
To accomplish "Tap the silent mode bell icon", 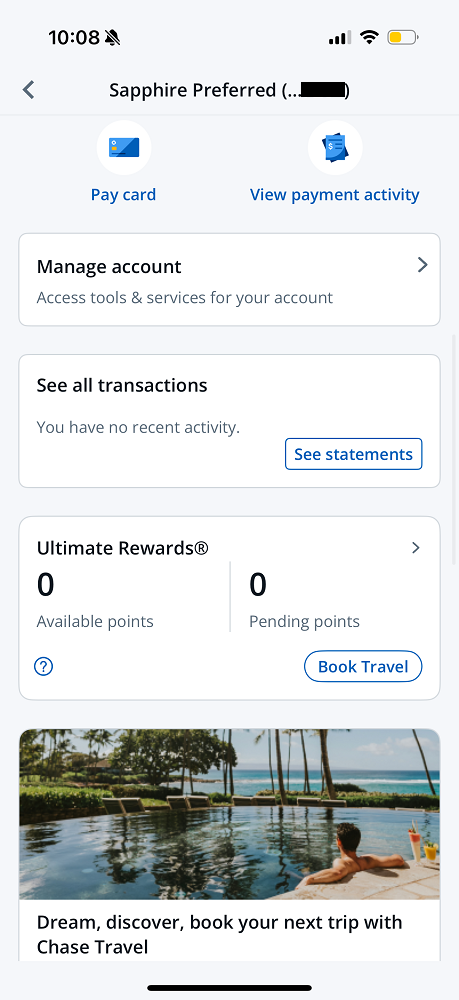I will [x=112, y=38].
